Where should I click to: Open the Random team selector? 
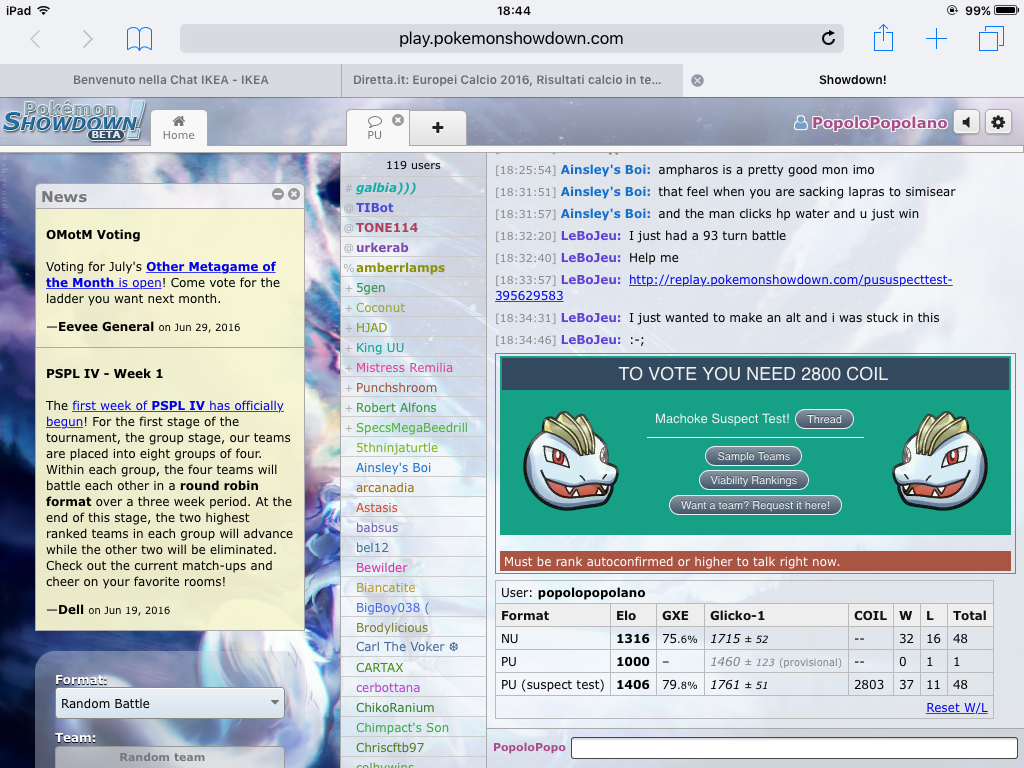[169, 757]
